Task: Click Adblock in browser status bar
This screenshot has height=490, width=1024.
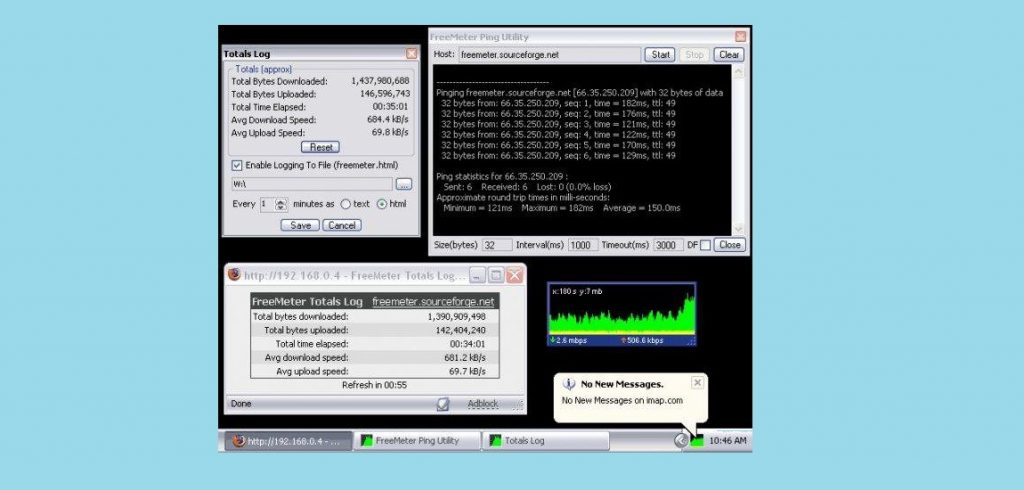Action: tap(483, 404)
